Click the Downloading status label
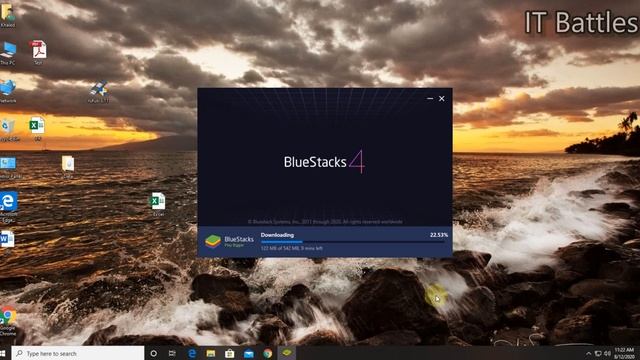Viewport: 640px width, 360px height. pos(277,235)
